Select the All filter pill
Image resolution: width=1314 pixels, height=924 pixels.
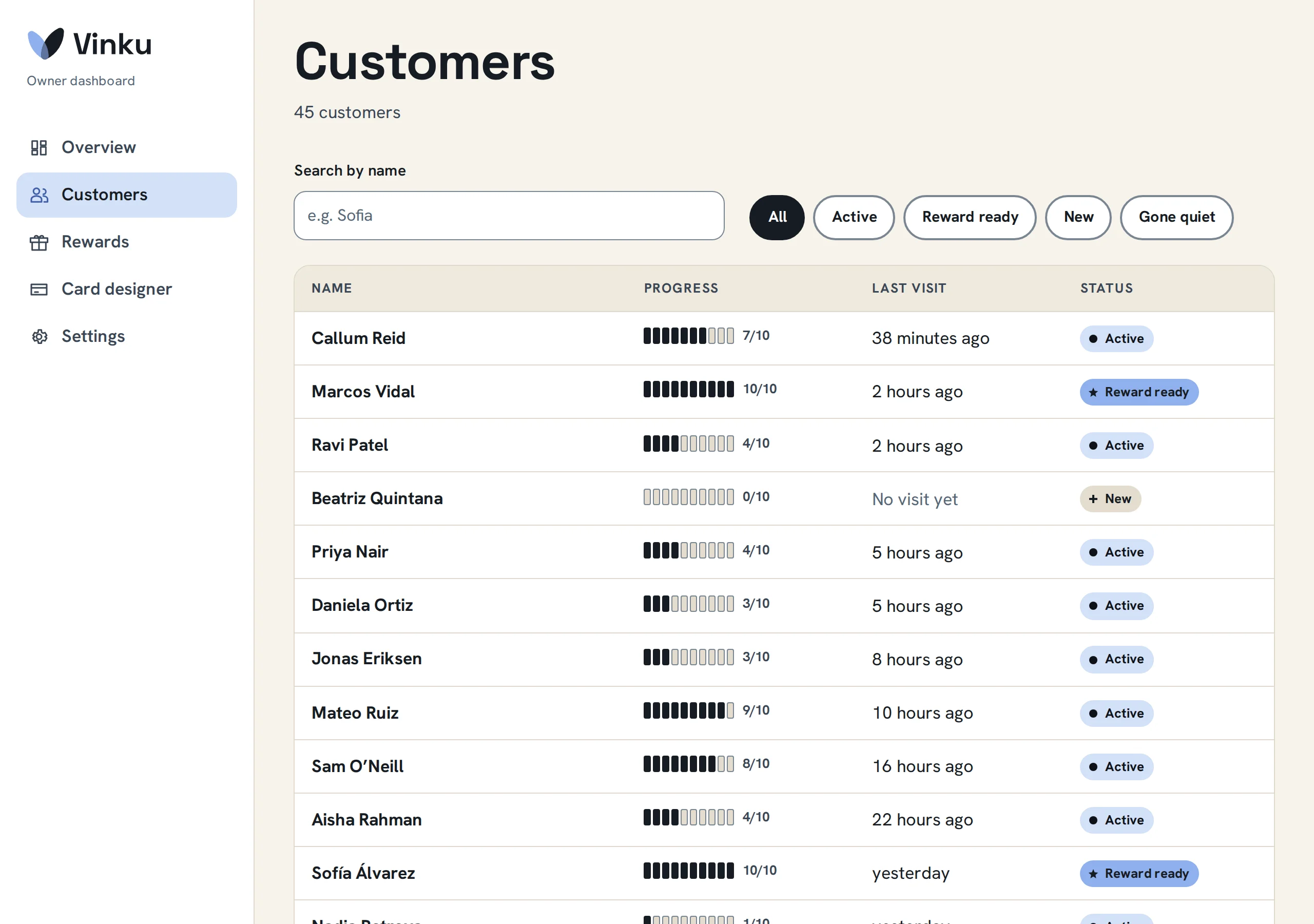pos(777,217)
